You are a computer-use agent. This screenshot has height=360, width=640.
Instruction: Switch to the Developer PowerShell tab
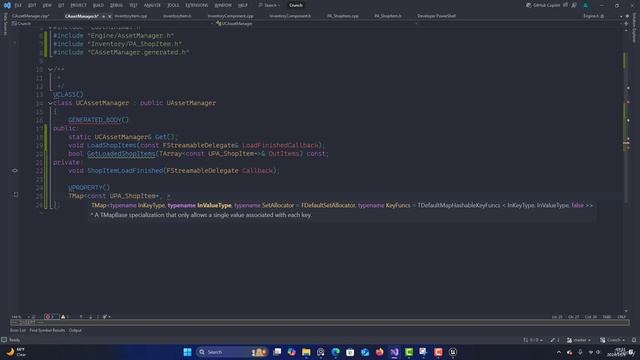[436, 16]
